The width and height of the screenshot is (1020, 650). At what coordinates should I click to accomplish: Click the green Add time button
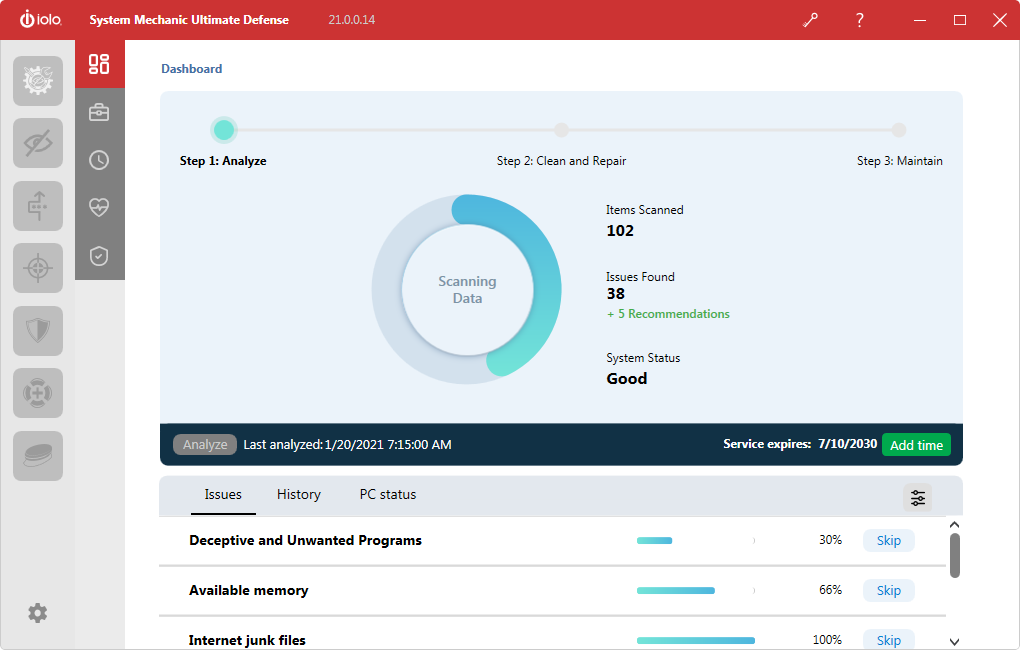(x=916, y=445)
